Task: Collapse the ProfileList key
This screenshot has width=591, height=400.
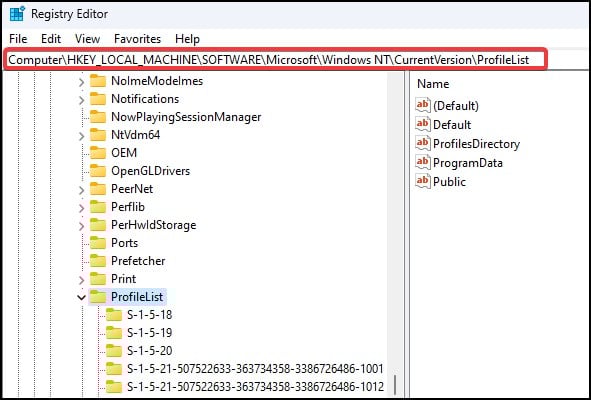Action: point(81,297)
